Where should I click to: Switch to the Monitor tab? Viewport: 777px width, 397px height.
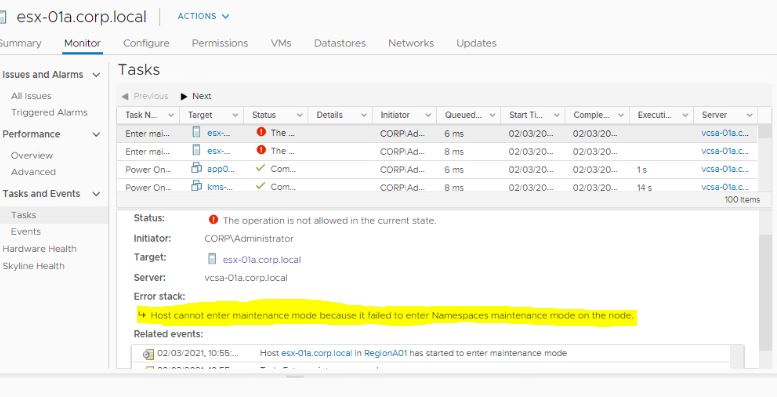82,43
